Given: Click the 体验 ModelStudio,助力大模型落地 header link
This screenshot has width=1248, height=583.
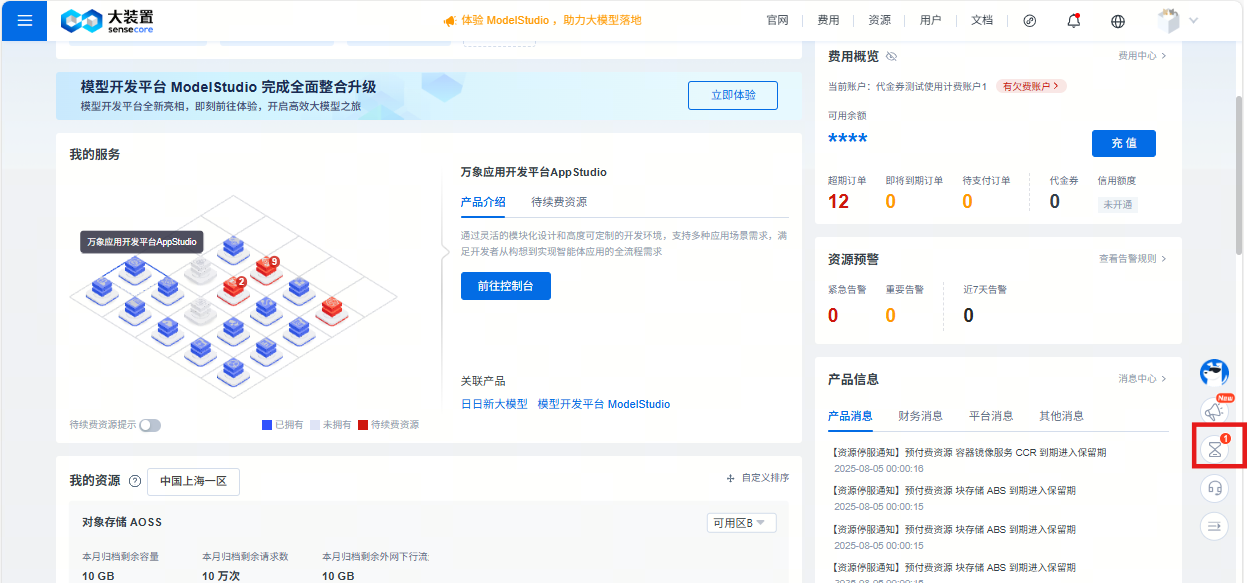Looking at the screenshot, I should pyautogui.click(x=552, y=21).
